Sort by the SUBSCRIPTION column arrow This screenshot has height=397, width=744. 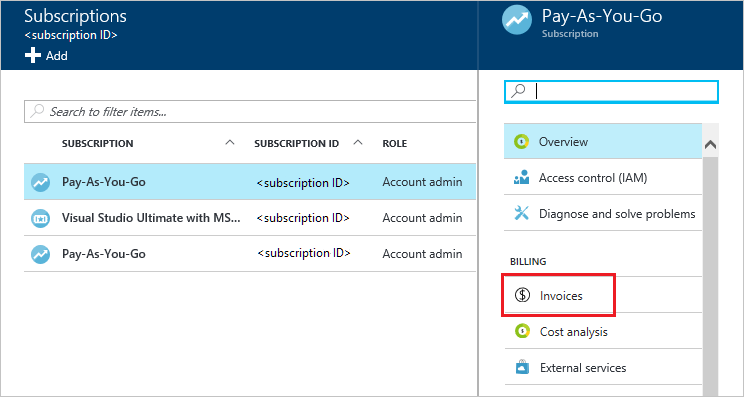point(230,142)
